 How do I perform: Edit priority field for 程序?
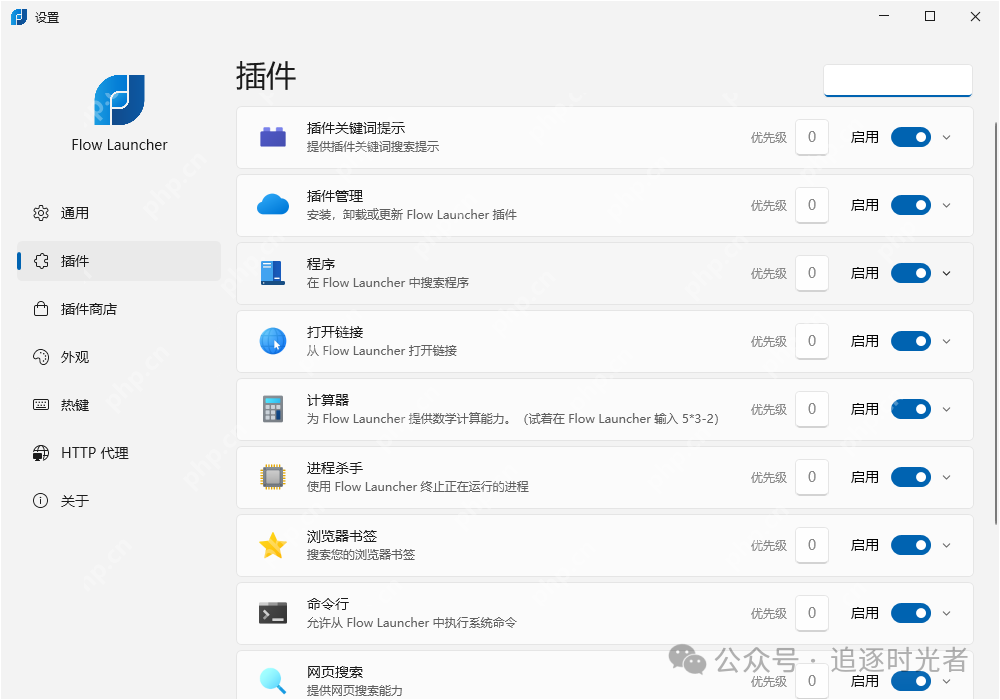[x=812, y=273]
